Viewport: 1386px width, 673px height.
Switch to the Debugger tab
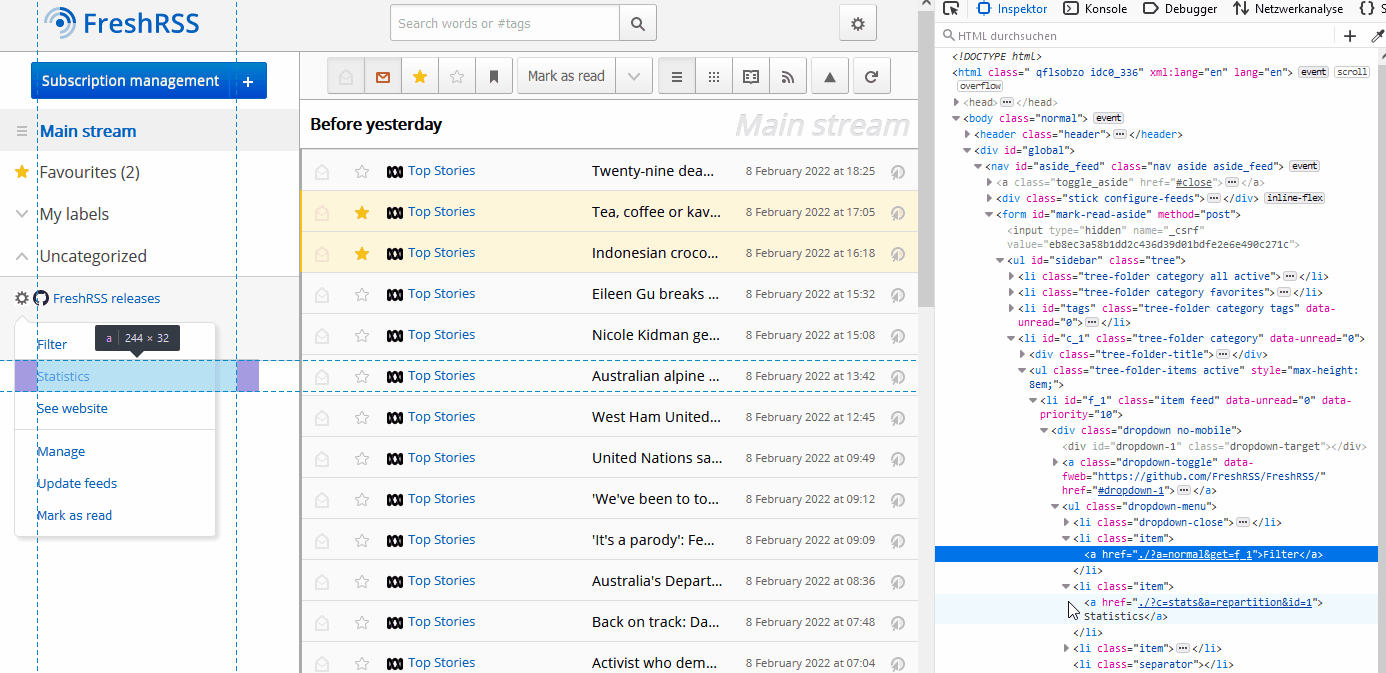click(1180, 9)
